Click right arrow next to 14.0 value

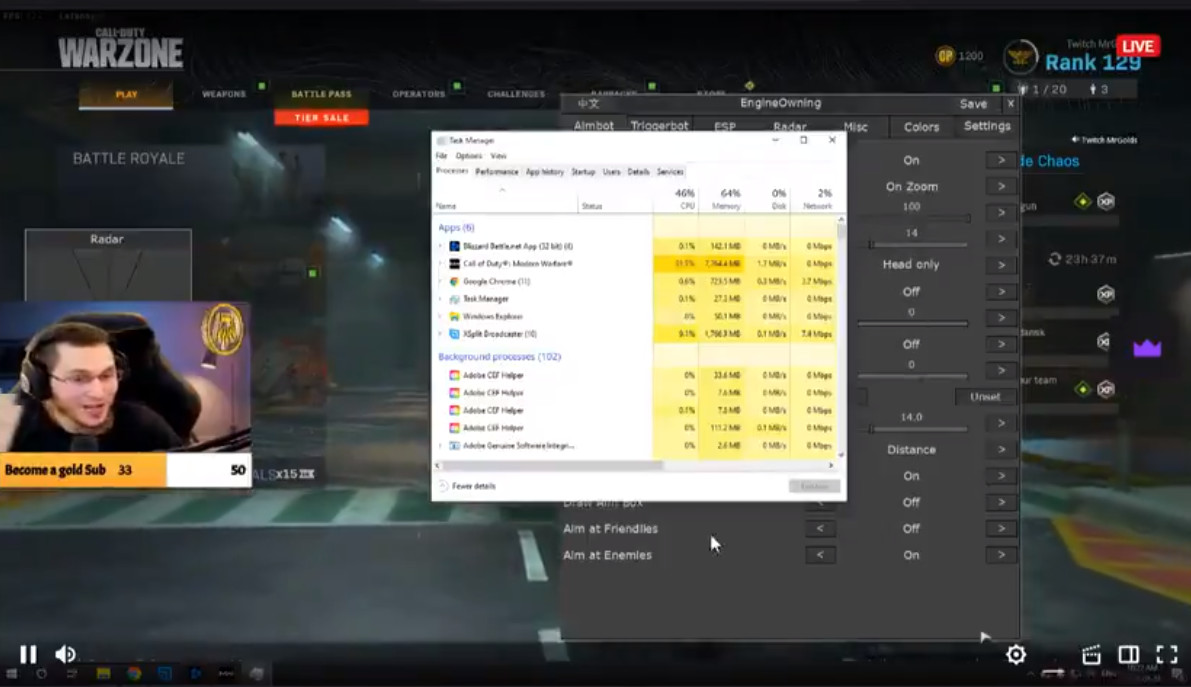tap(1001, 423)
